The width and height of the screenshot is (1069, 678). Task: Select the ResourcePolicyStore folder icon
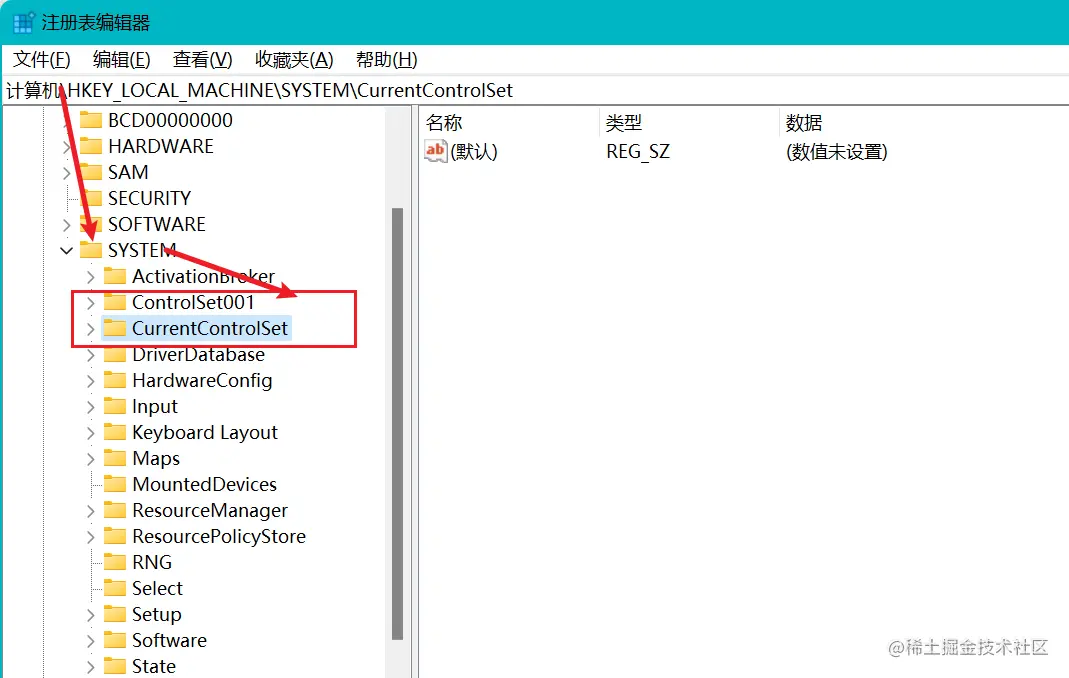click(x=115, y=536)
